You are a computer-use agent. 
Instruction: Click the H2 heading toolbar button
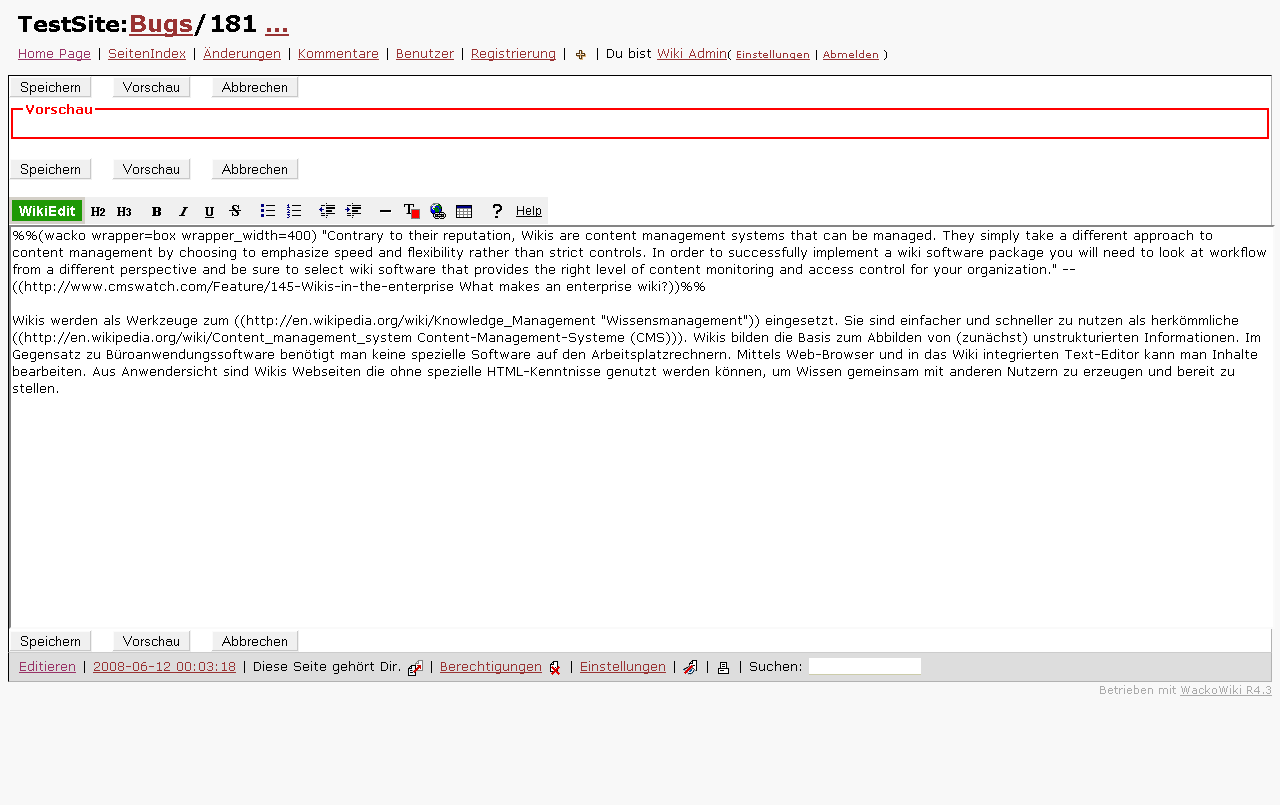click(97, 211)
